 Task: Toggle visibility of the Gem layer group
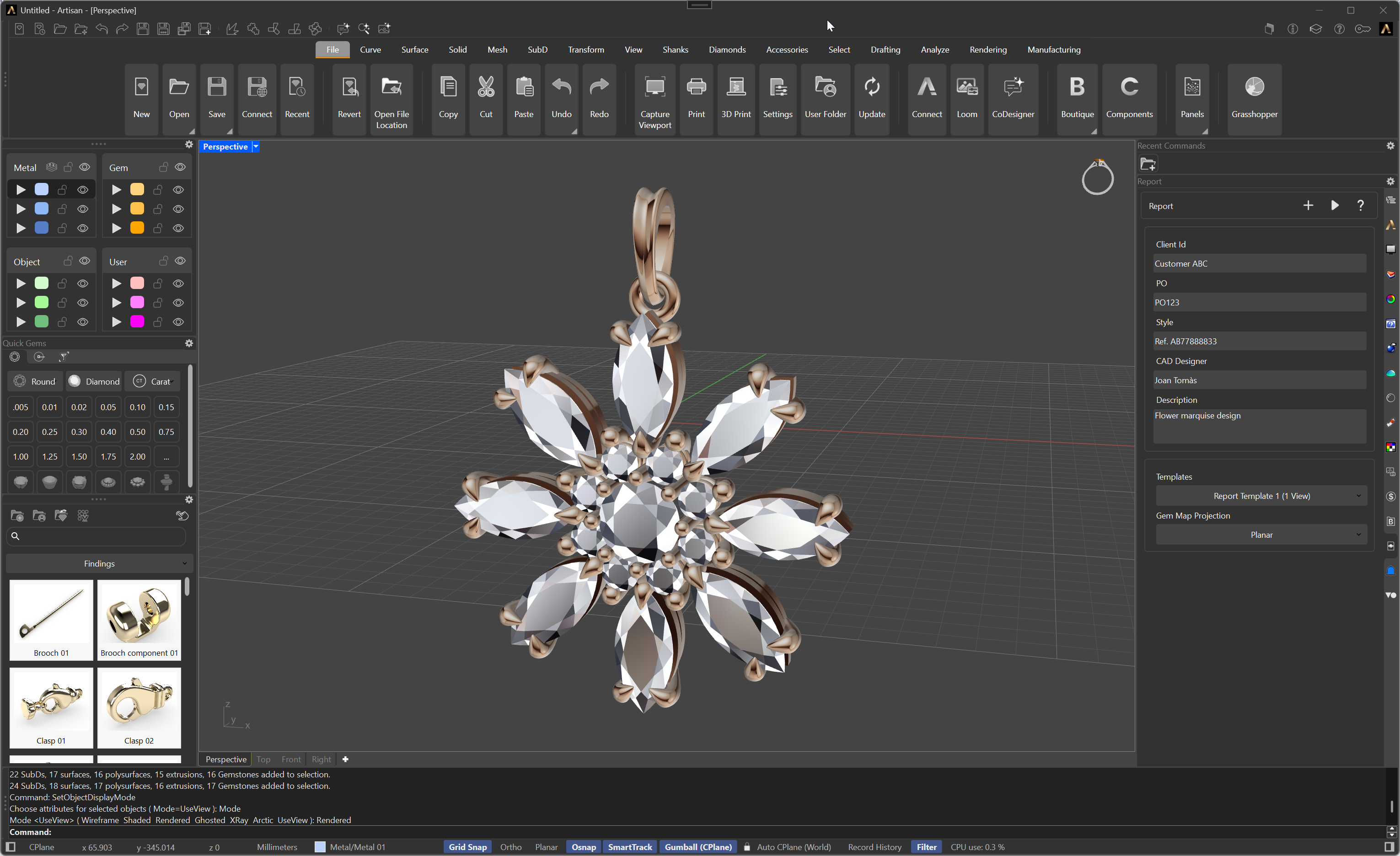pyautogui.click(x=180, y=167)
